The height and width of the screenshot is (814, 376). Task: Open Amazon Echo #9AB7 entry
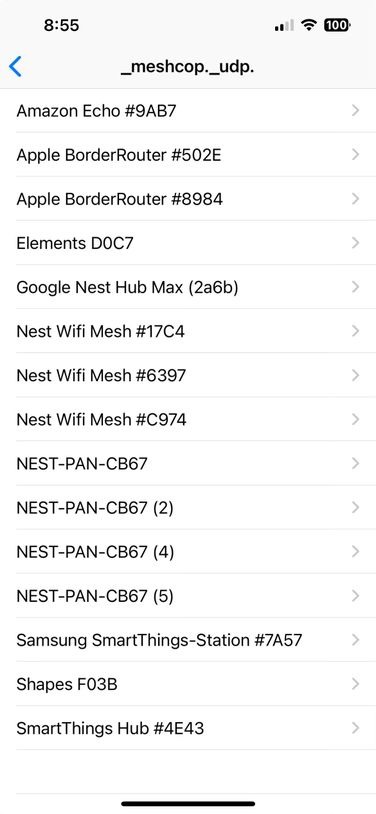tap(188, 110)
